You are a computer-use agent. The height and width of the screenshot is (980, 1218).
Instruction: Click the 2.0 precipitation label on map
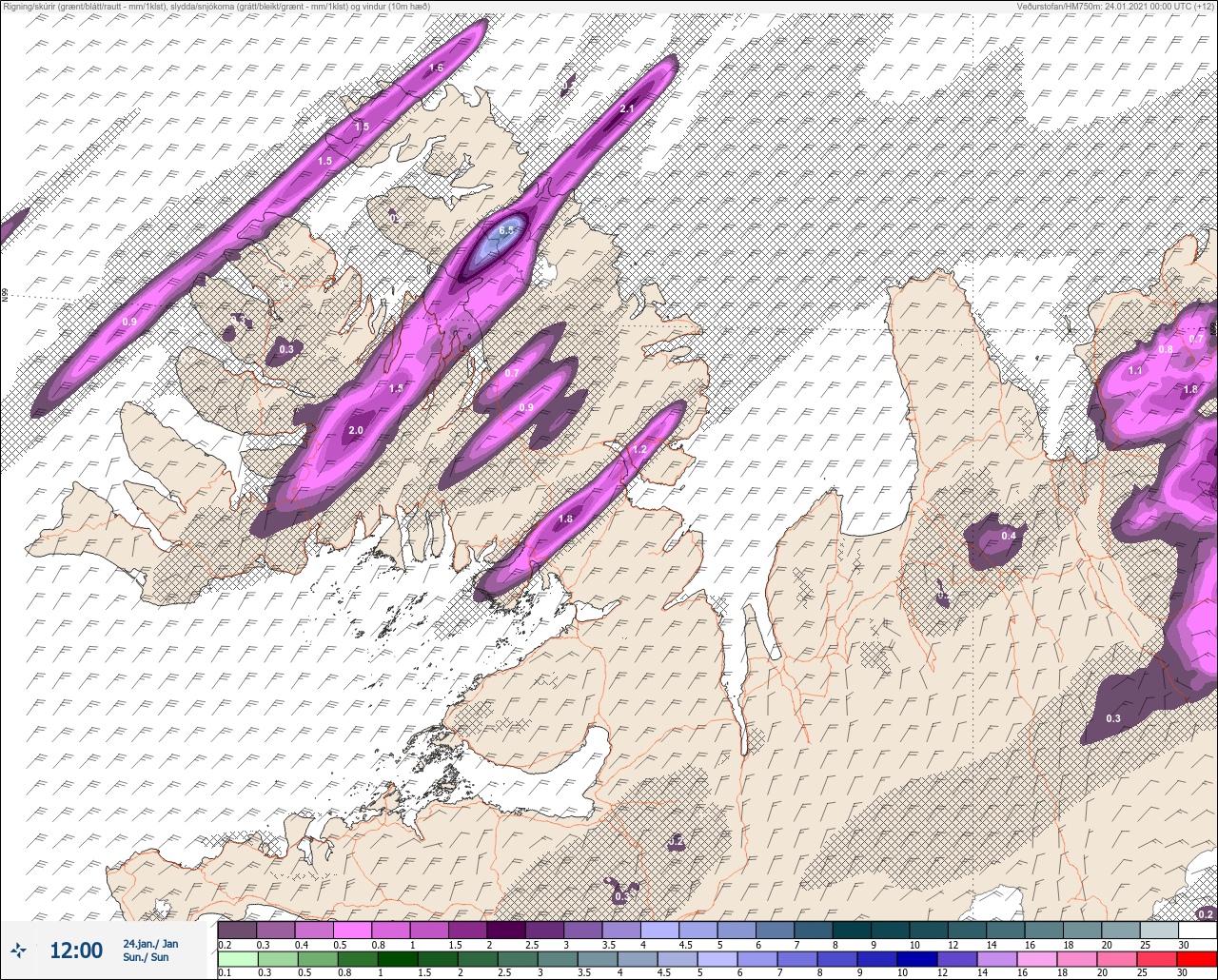(356, 431)
